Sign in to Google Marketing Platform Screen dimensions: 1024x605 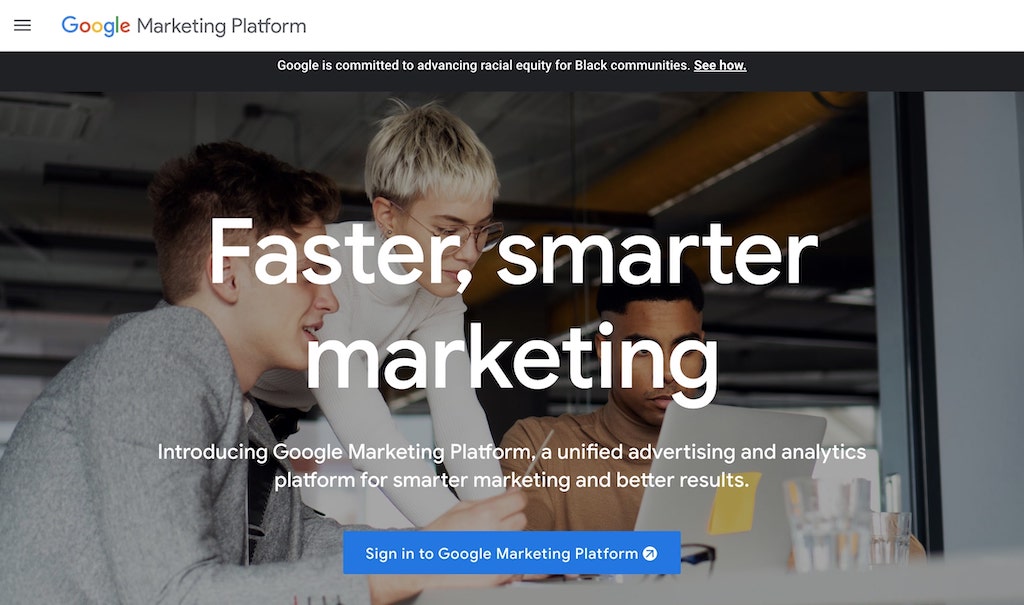tap(511, 553)
